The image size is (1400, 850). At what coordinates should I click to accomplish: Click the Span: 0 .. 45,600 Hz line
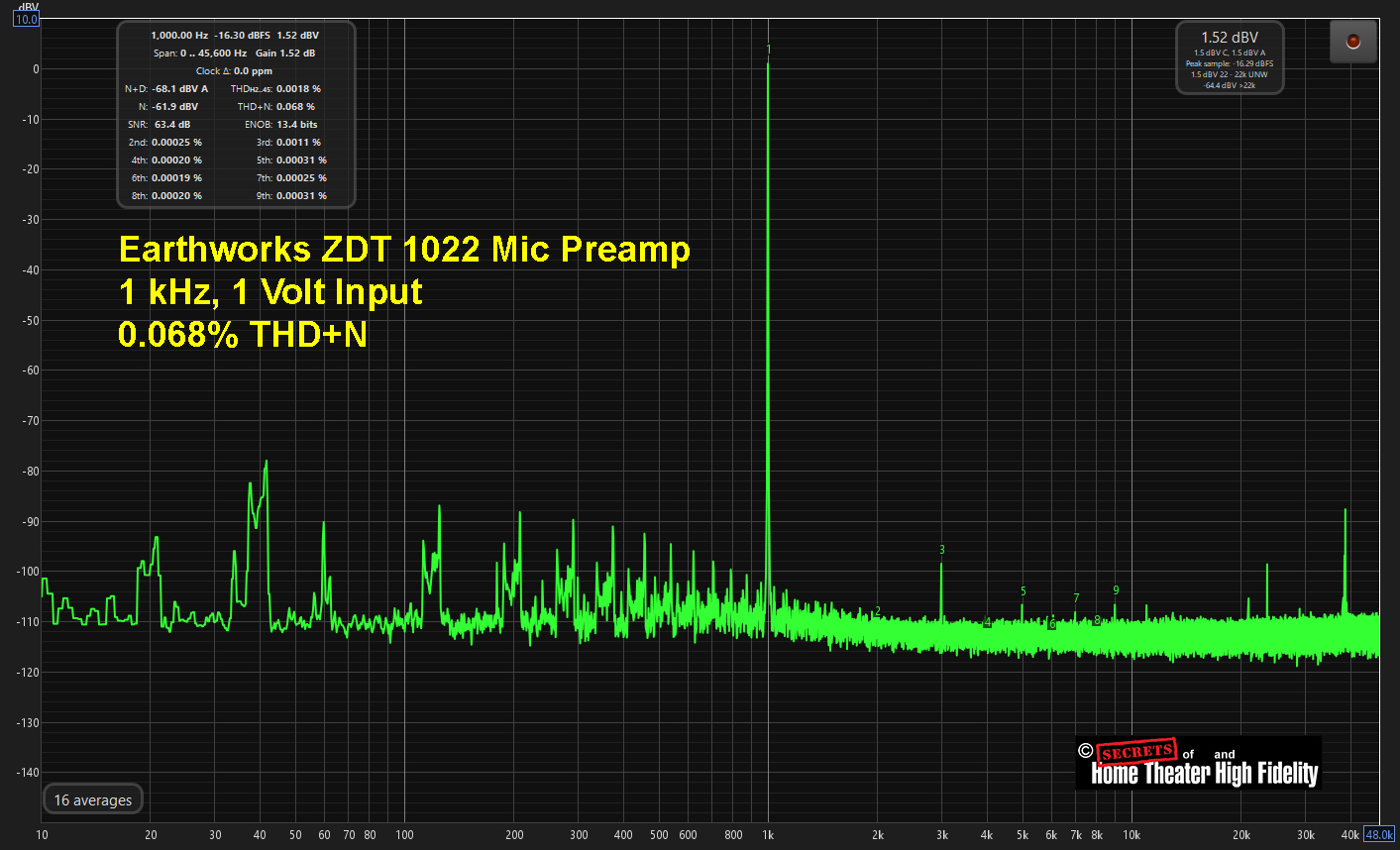click(200, 53)
